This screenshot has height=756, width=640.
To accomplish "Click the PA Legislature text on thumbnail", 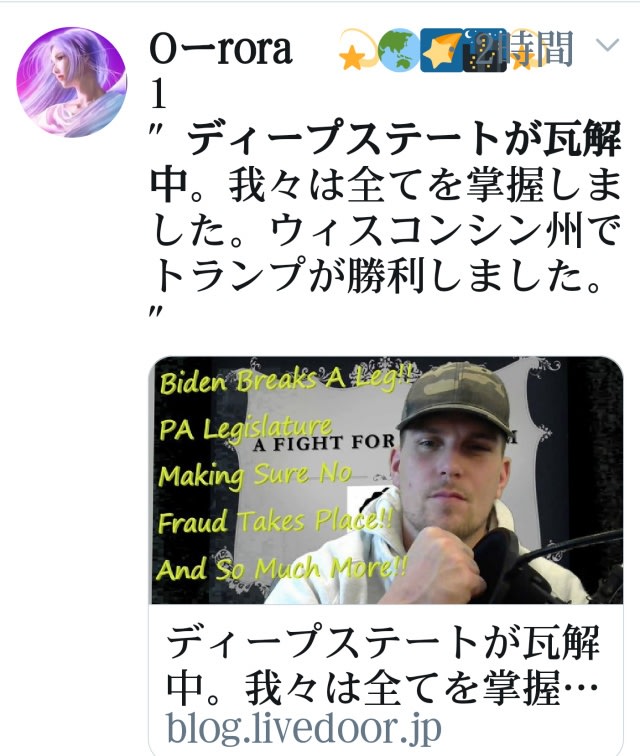I will click(x=246, y=428).
